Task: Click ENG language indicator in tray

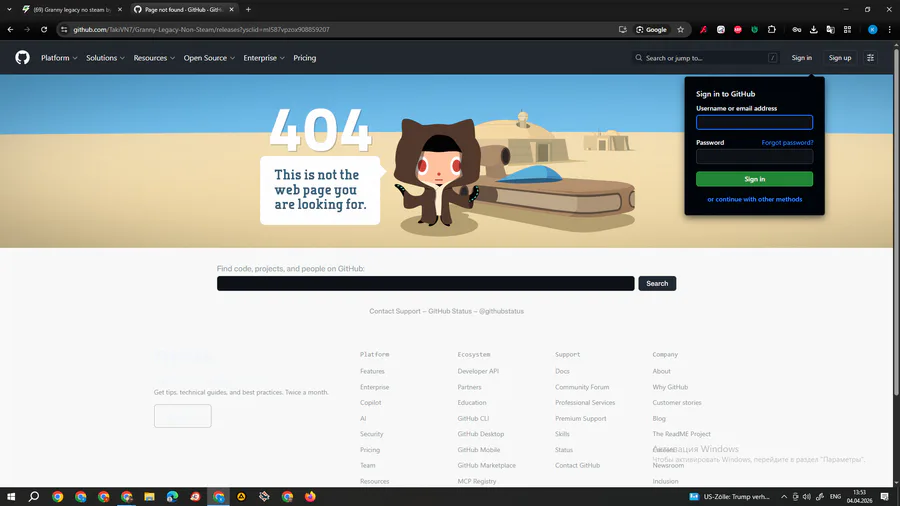Action: coord(835,496)
